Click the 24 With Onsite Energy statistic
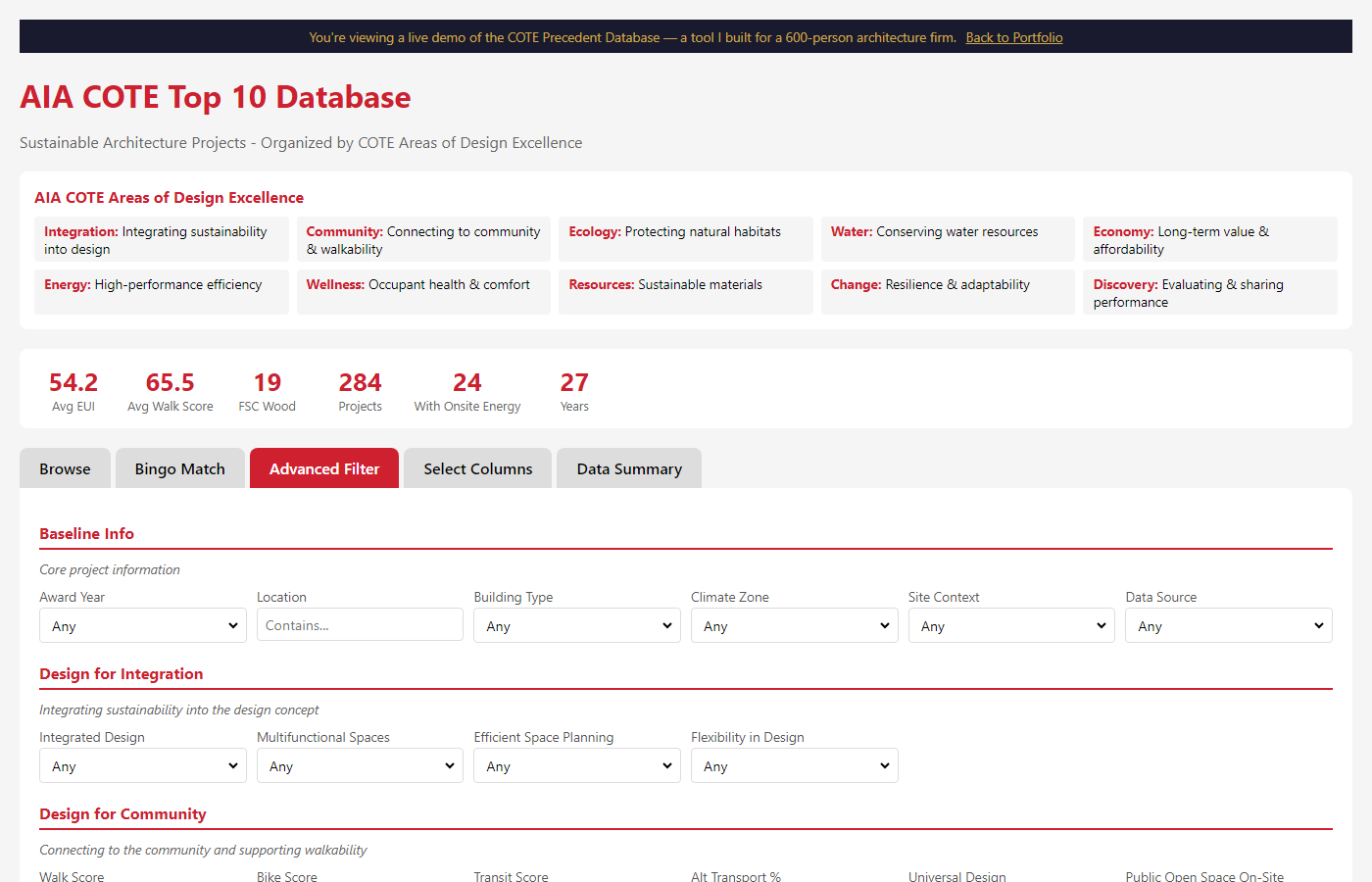Viewport: 1372px width, 882px height. 467,391
